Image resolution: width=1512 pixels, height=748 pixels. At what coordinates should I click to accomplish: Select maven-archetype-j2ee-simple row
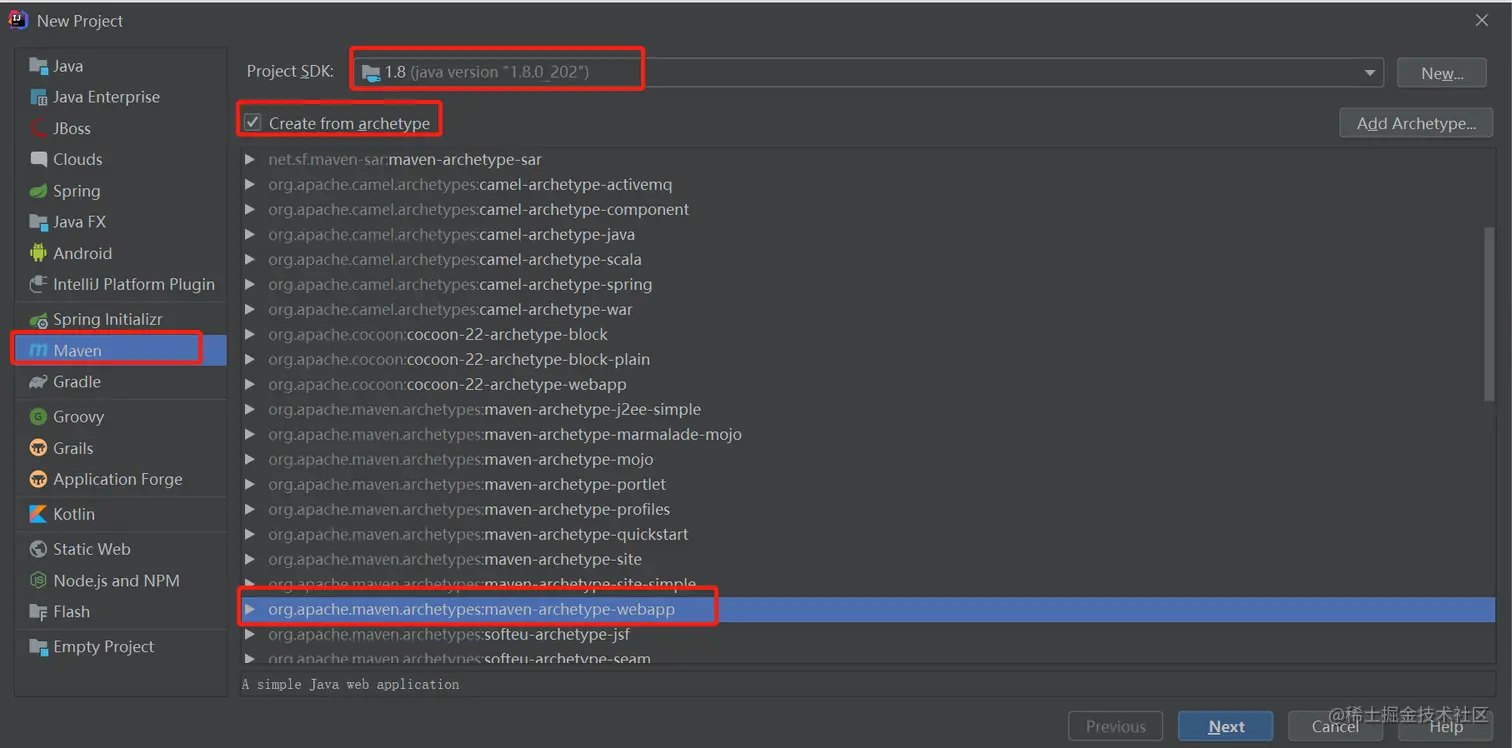click(x=868, y=409)
